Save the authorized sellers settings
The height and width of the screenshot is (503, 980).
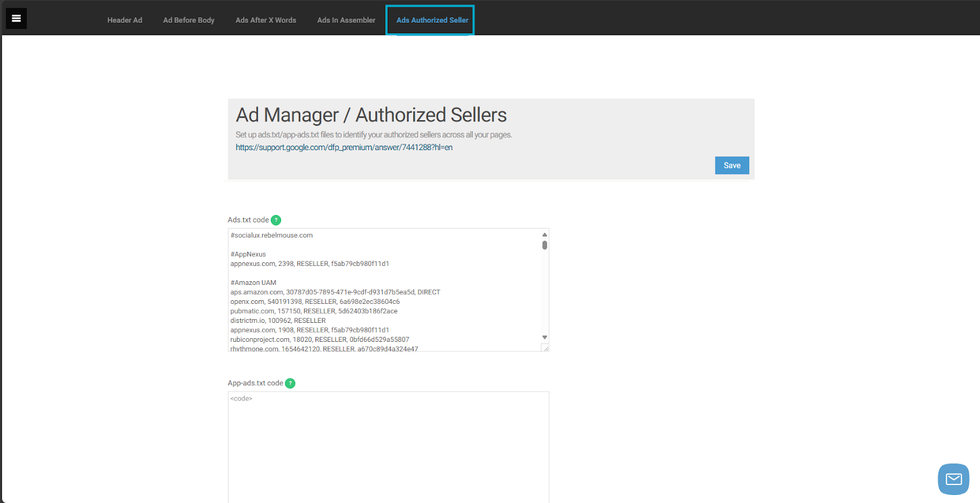[731, 165]
